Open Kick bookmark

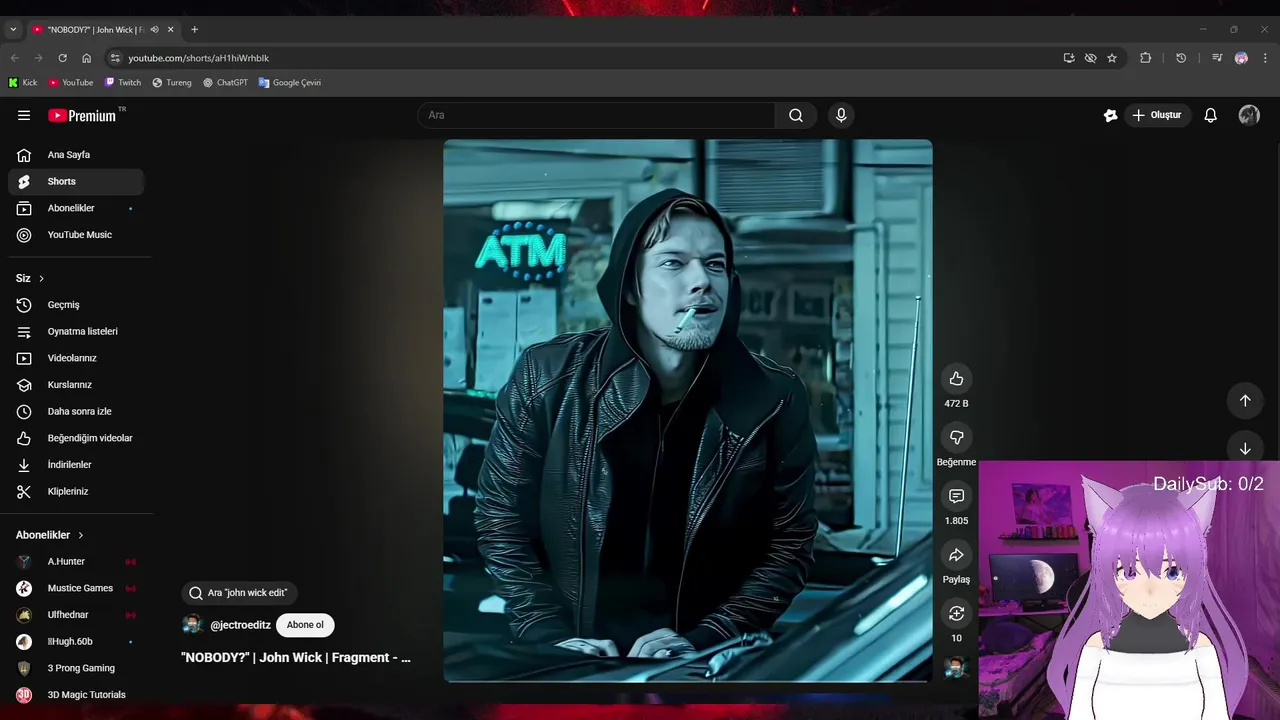[23, 83]
